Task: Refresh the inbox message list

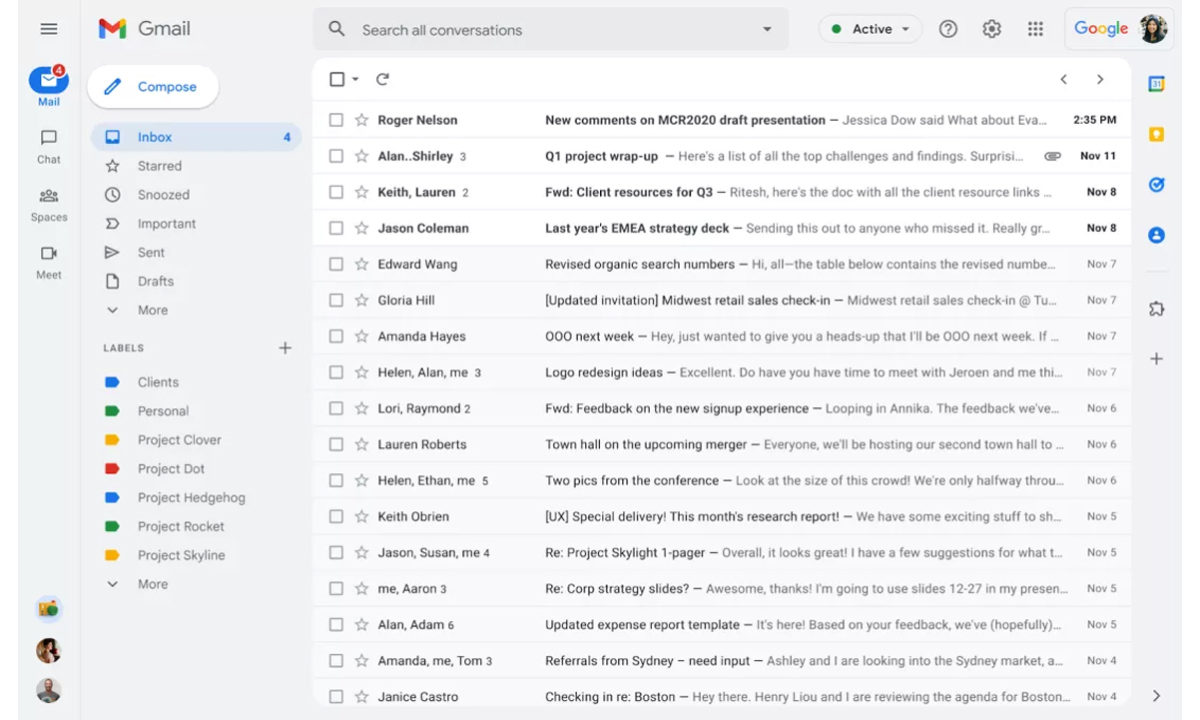Action: [x=383, y=78]
